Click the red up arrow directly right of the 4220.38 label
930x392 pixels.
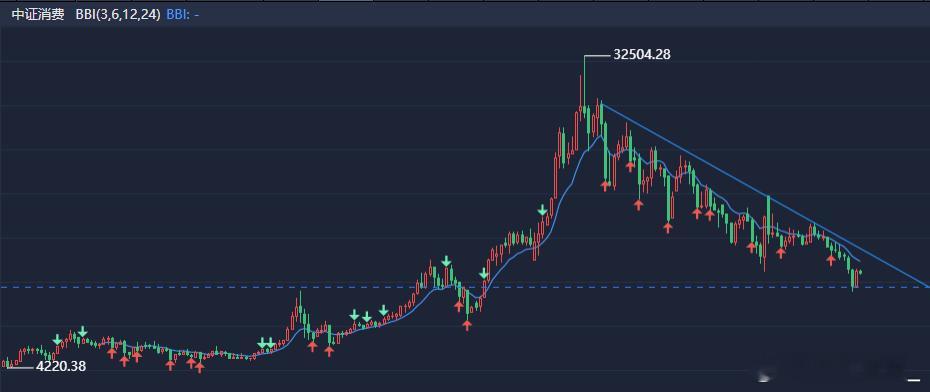112,353
